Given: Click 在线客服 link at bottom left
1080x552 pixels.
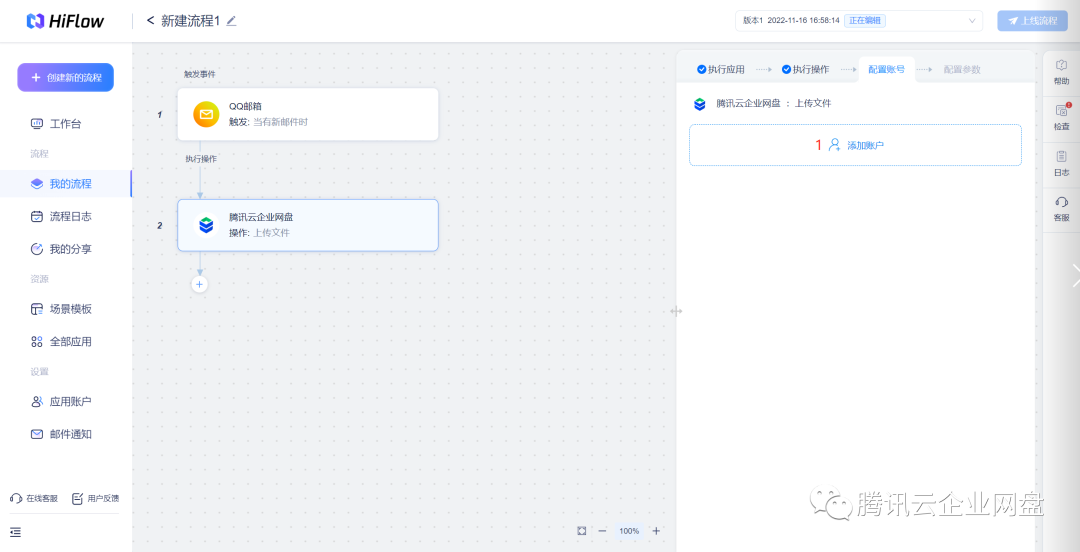Looking at the screenshot, I should [34, 498].
